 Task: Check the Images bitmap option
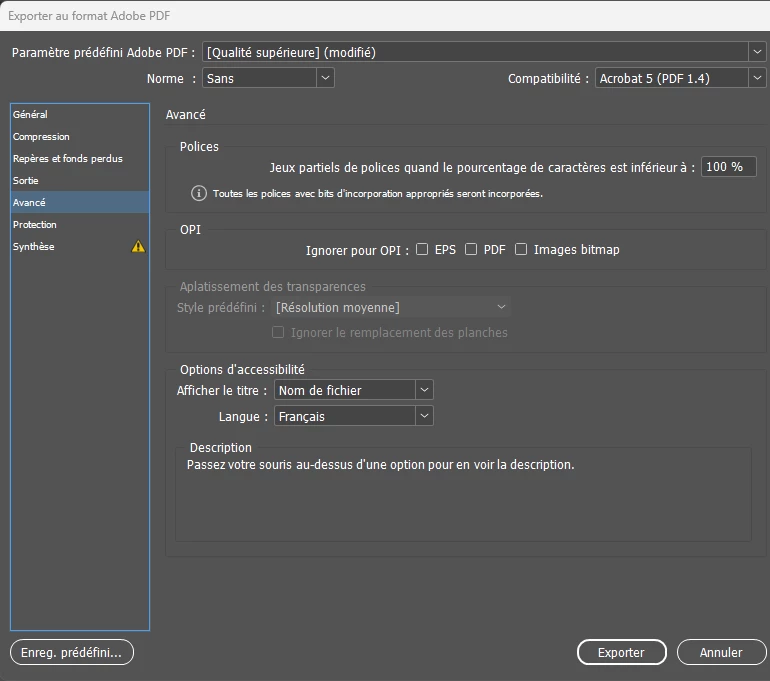pos(521,249)
